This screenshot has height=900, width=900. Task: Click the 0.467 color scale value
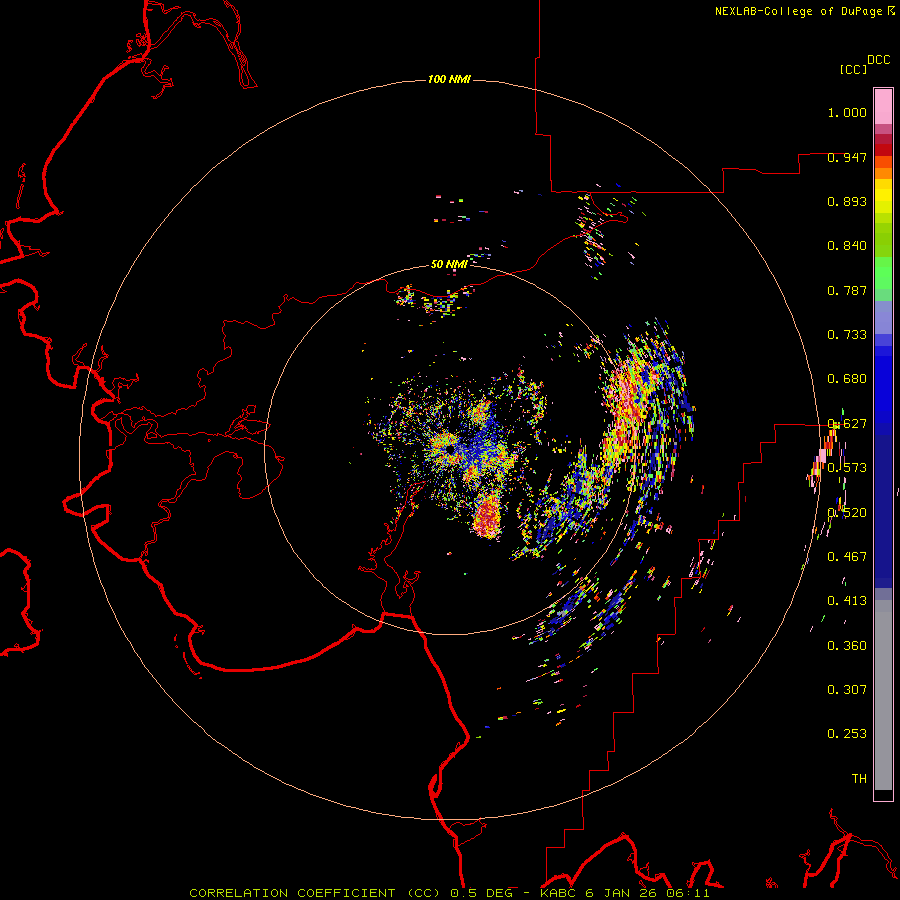coord(847,556)
